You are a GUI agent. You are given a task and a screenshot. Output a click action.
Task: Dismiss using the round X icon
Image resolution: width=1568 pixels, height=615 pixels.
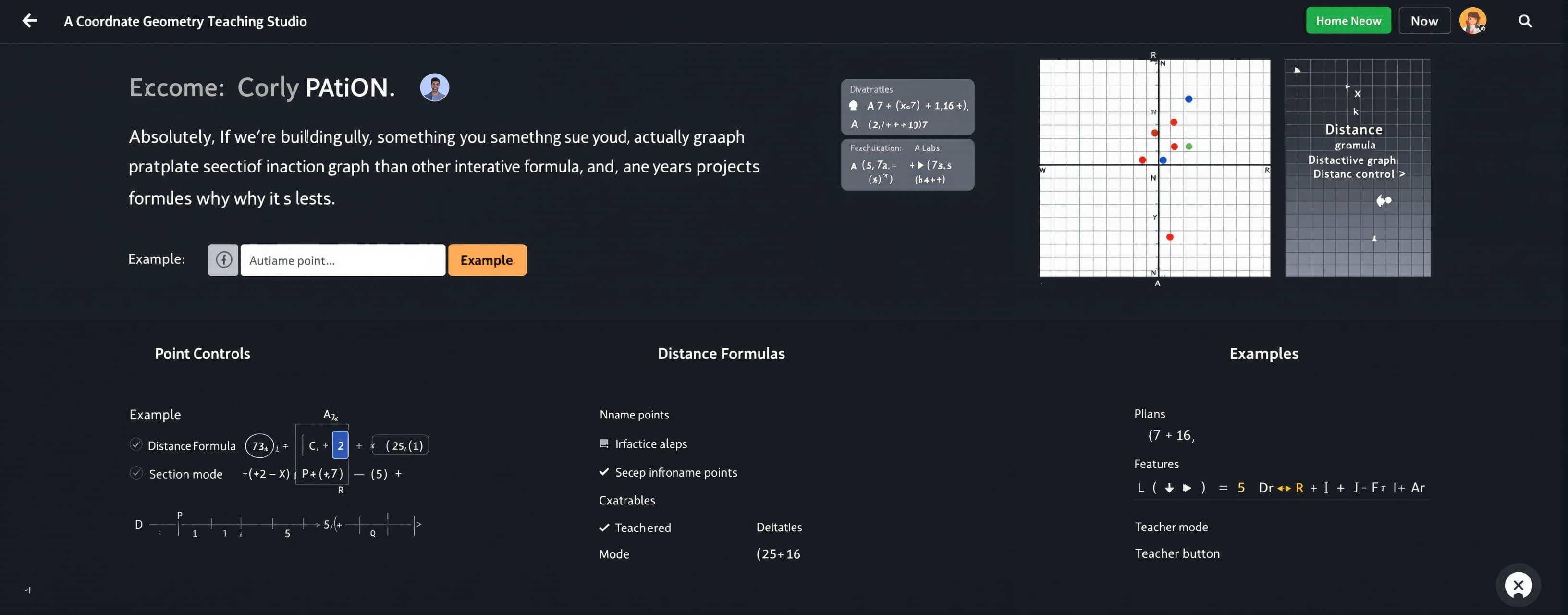point(1518,585)
